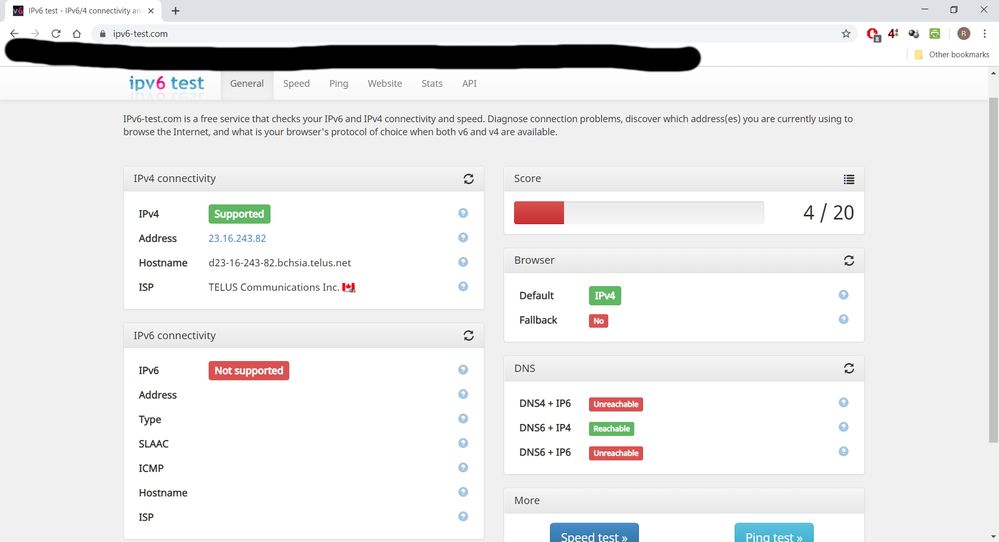Open the Website tab
999x542 pixels.
384,84
